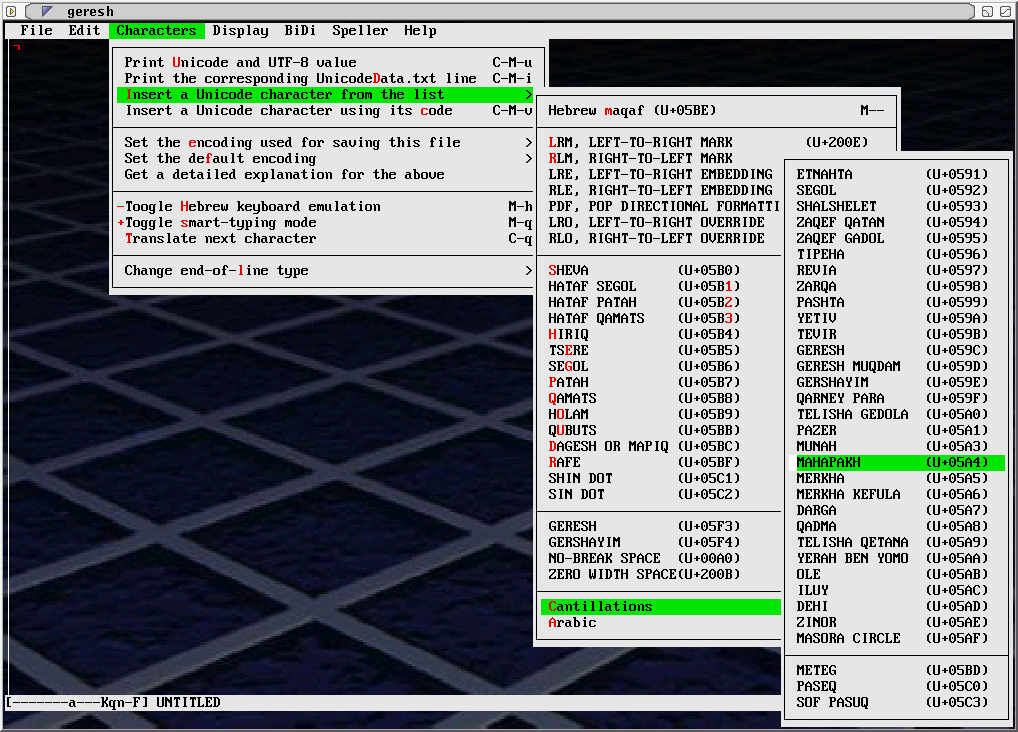Expand Change end-of-line type submenu

click(x=325, y=271)
